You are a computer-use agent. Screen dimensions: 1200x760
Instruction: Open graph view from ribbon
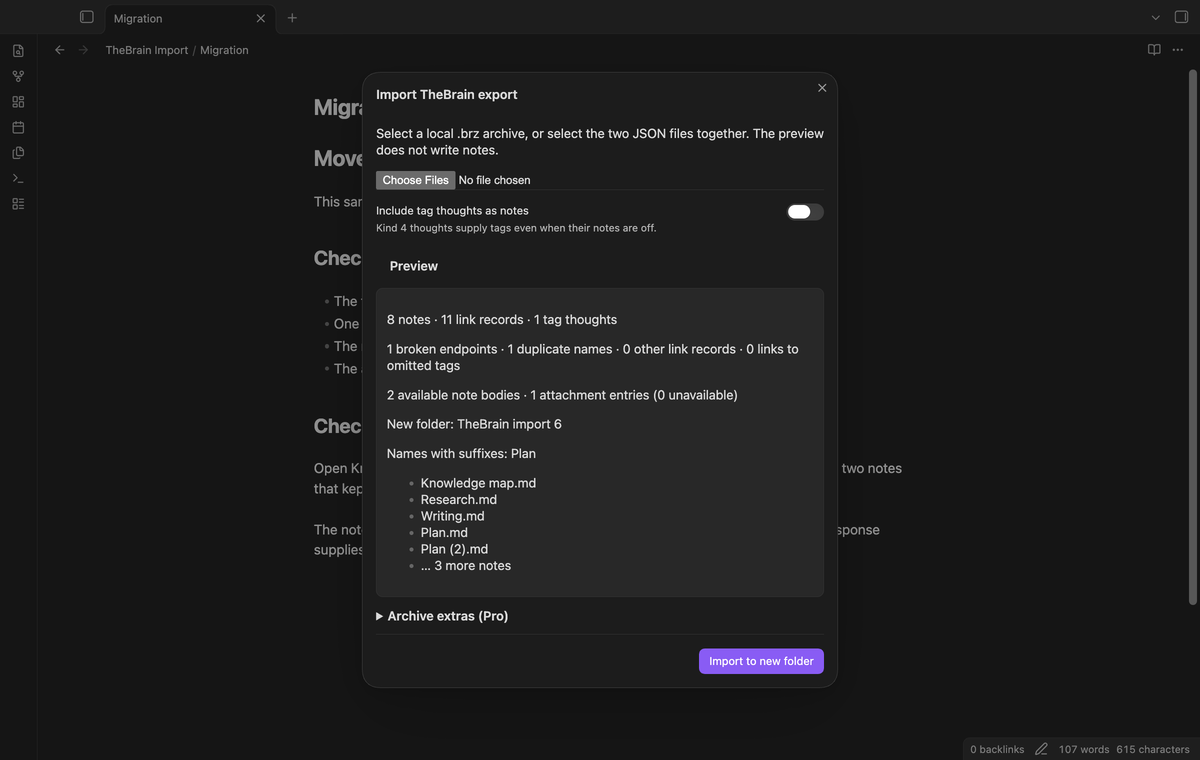point(18,76)
